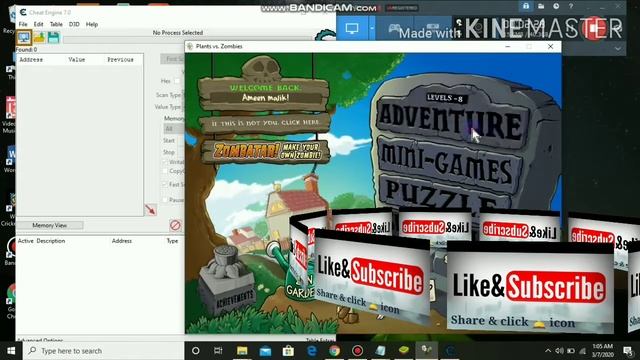Start Adventure mode on the tombstone
Screen dimensions: 640x360
(451, 121)
